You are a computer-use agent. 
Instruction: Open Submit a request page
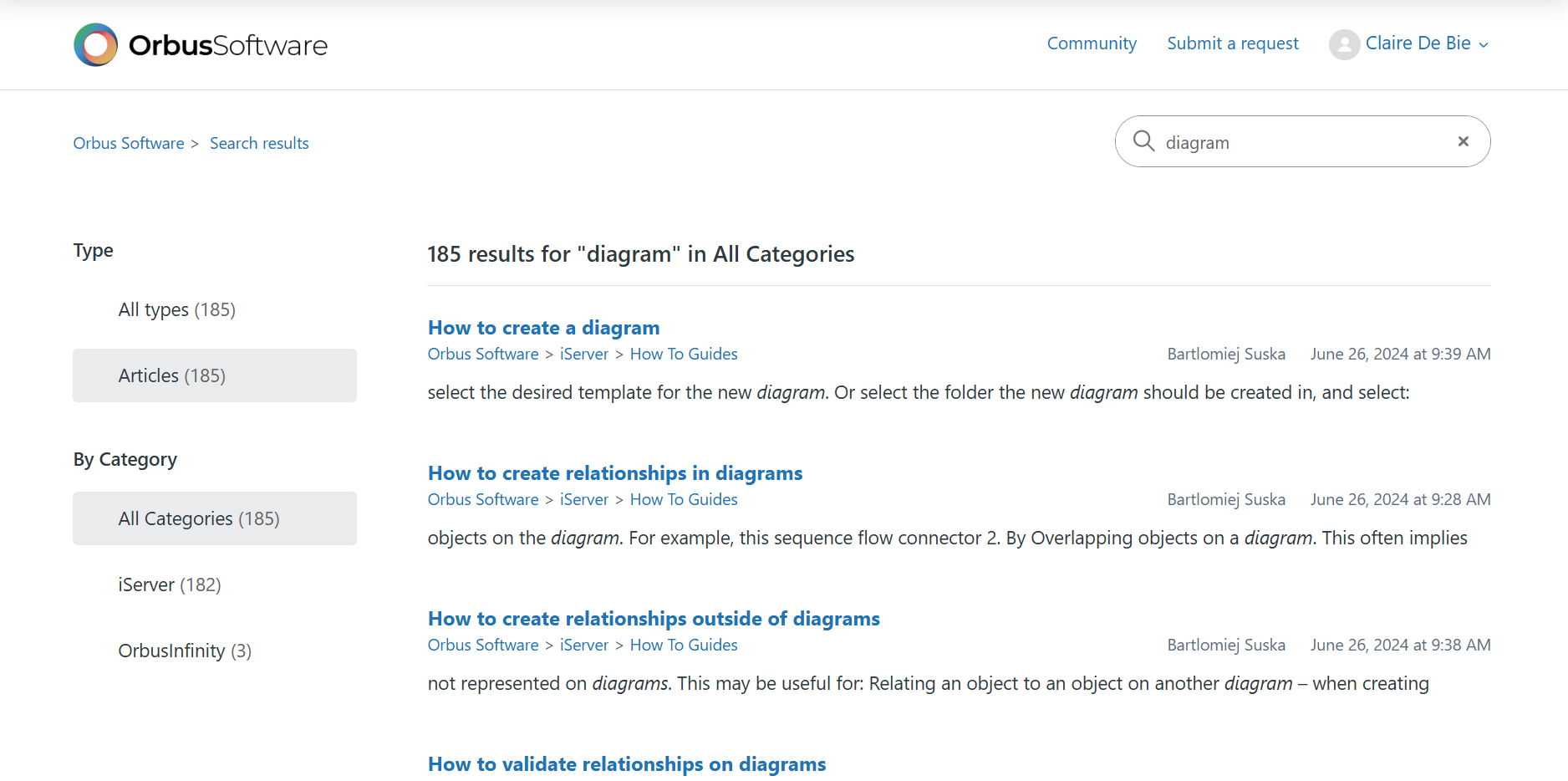1232,43
